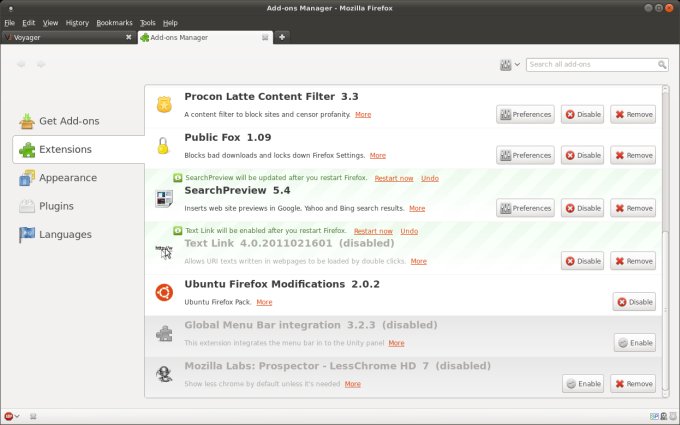
Task: Open the Tools menu
Action: [x=147, y=23]
